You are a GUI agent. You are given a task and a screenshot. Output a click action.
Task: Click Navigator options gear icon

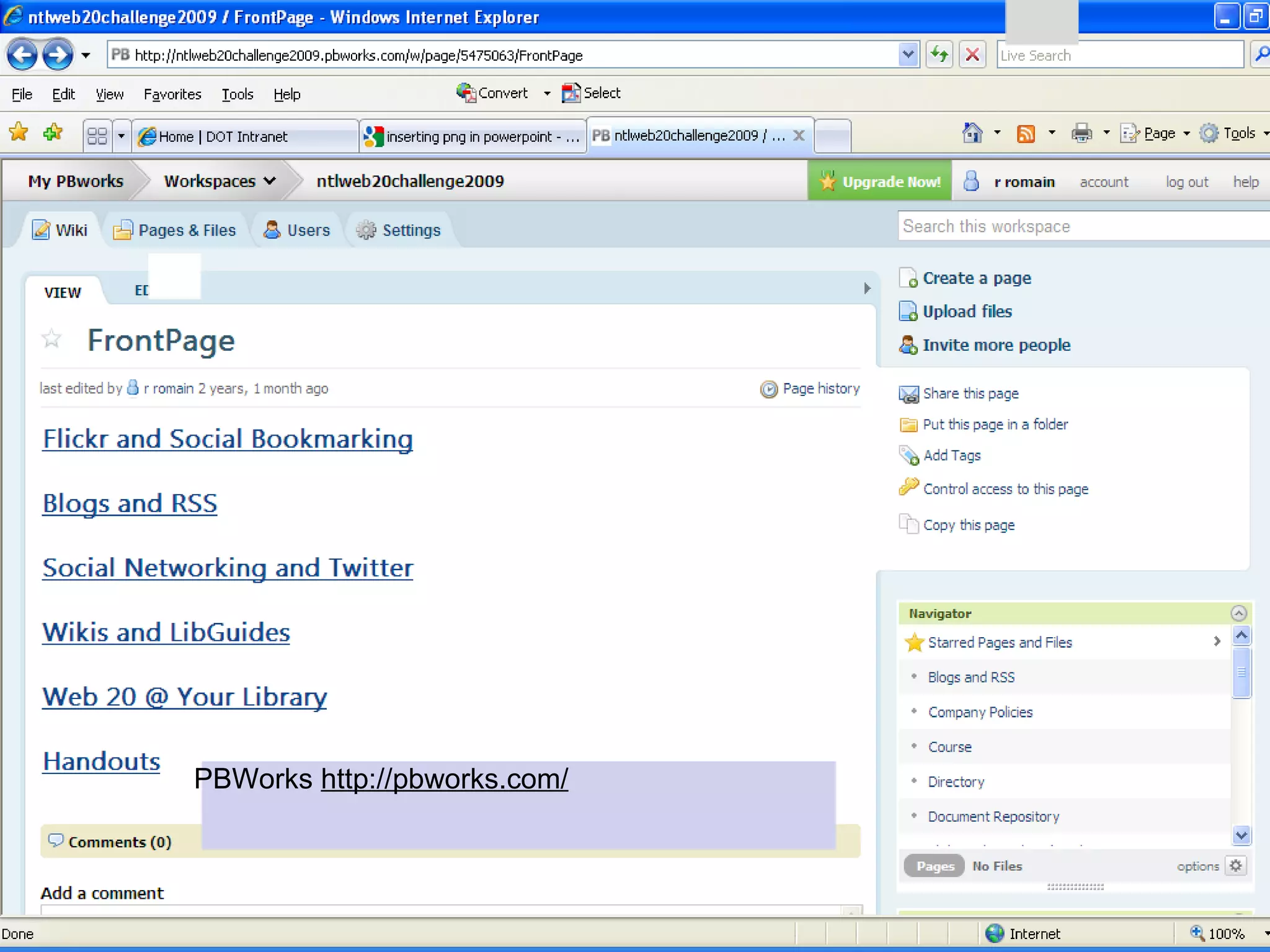1236,866
